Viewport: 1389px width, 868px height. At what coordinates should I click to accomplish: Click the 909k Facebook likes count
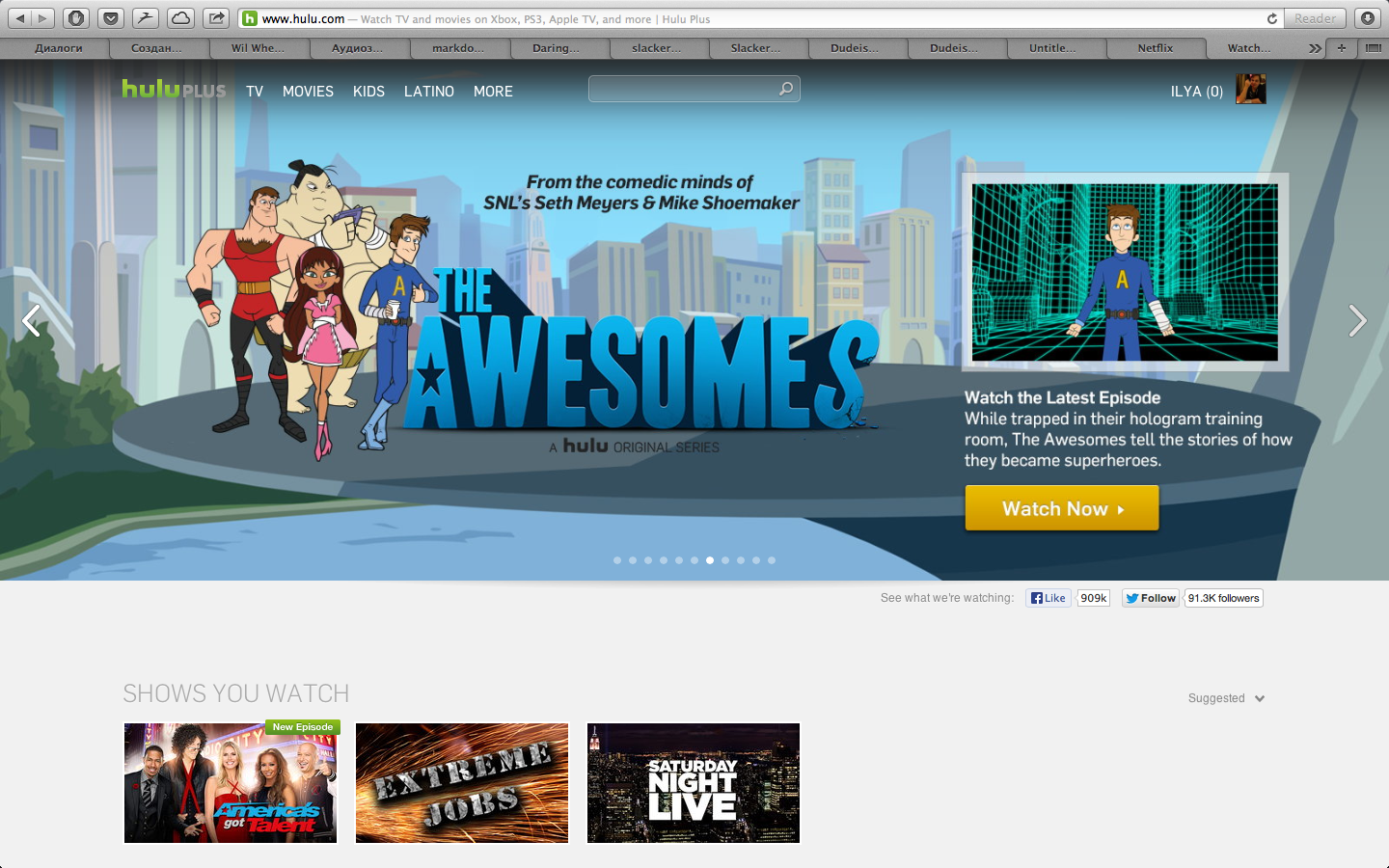[x=1094, y=598]
